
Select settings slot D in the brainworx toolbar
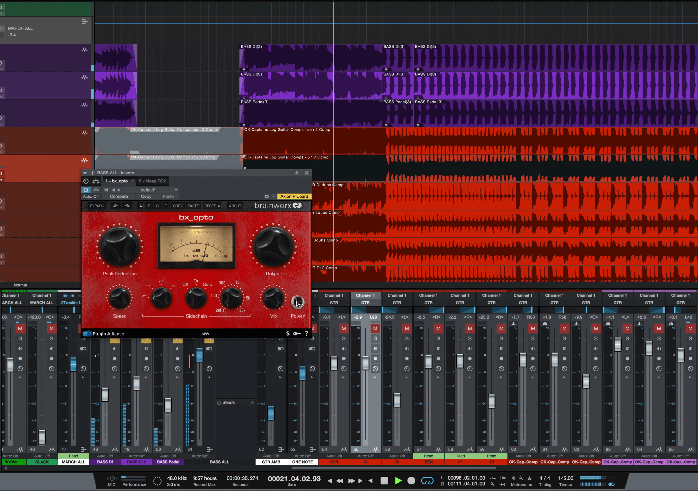pos(166,206)
